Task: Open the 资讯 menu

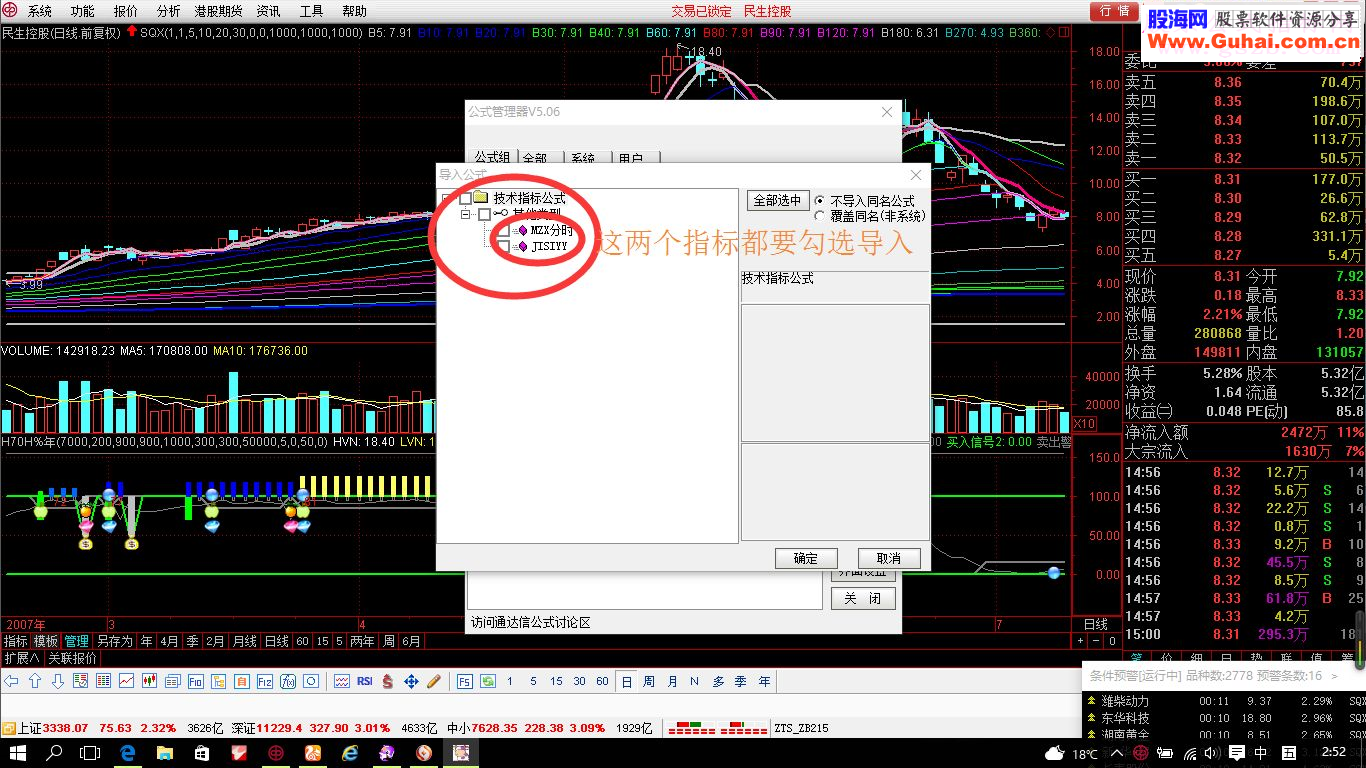Action: pos(268,11)
